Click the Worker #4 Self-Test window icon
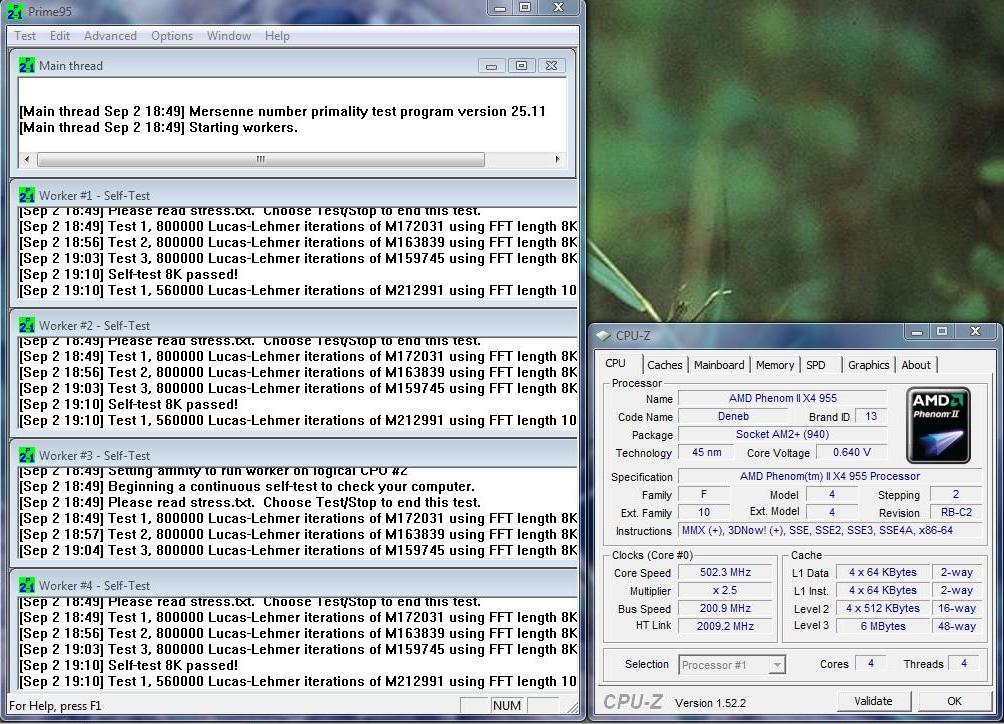1004x724 pixels. (27, 585)
